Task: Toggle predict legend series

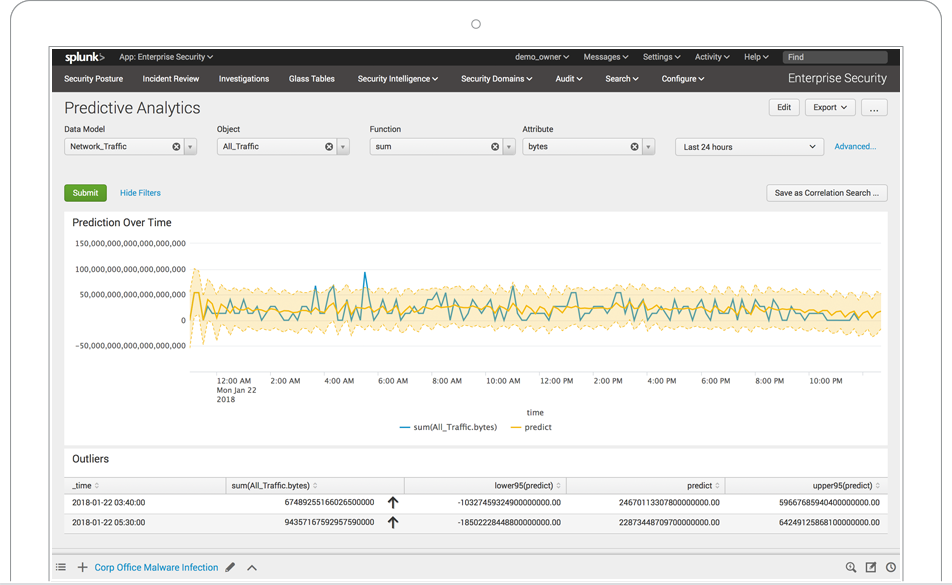Action: coord(531,427)
